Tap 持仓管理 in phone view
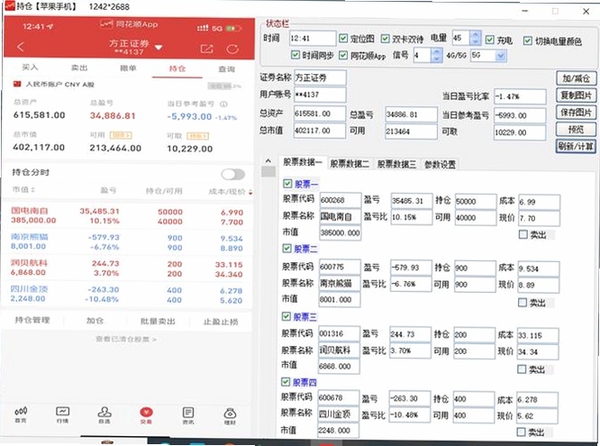 (33, 320)
